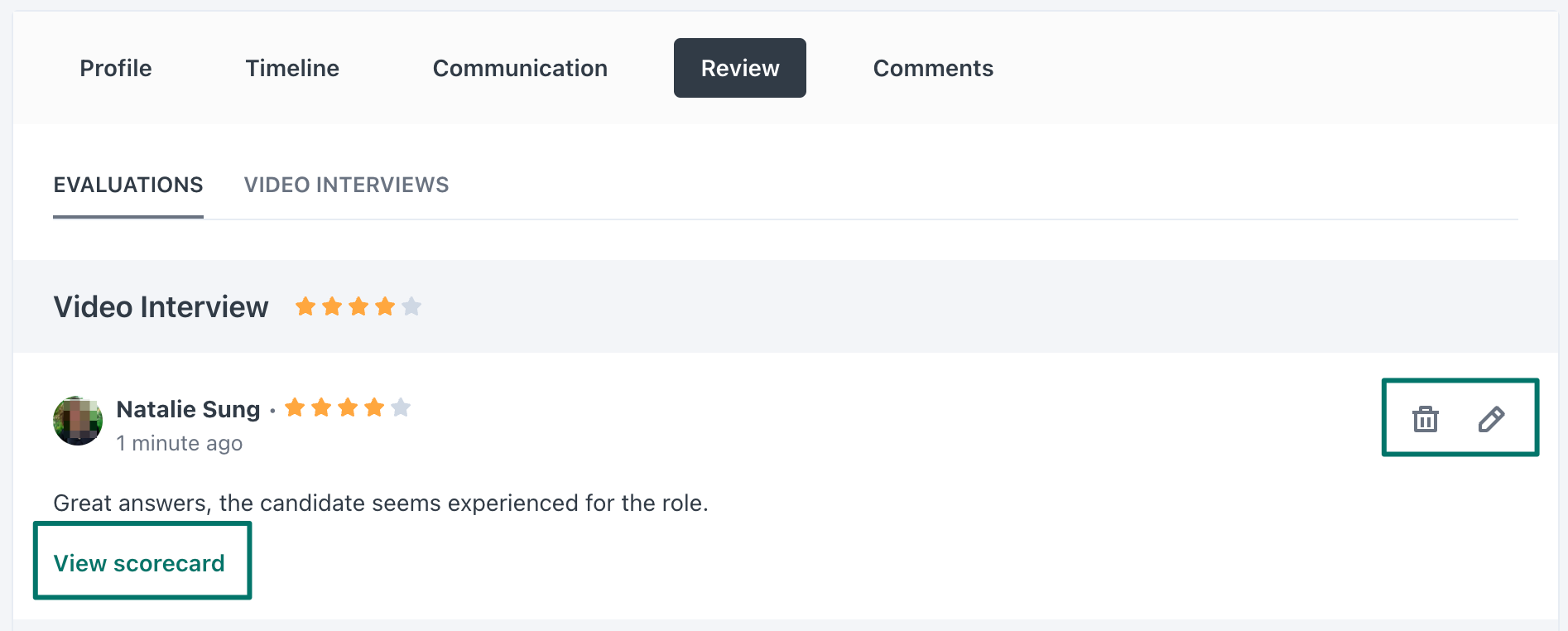This screenshot has width=1568, height=631.
Task: Select the EVALUATIONS section
Action: (x=127, y=185)
